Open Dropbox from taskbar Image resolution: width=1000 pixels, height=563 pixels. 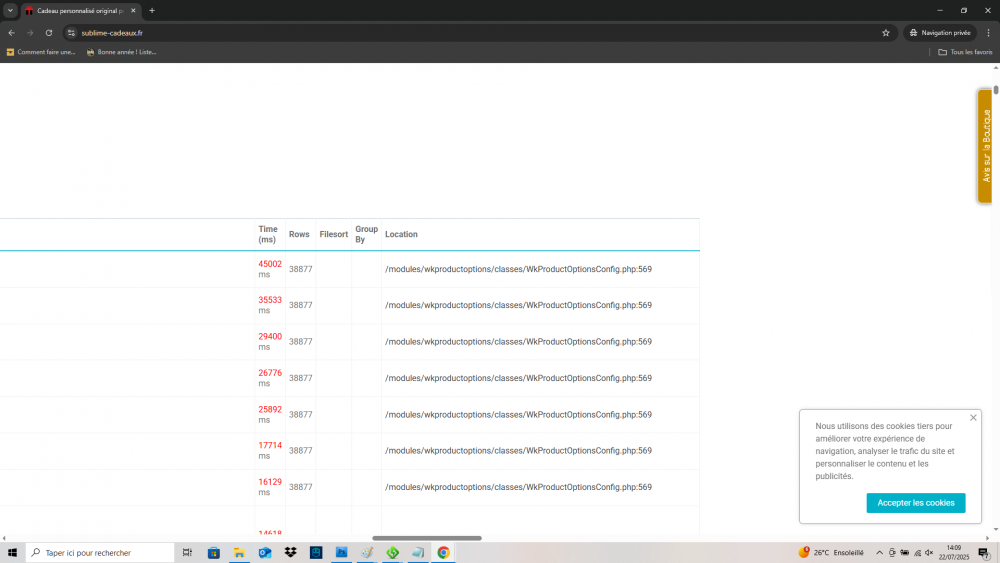290,553
